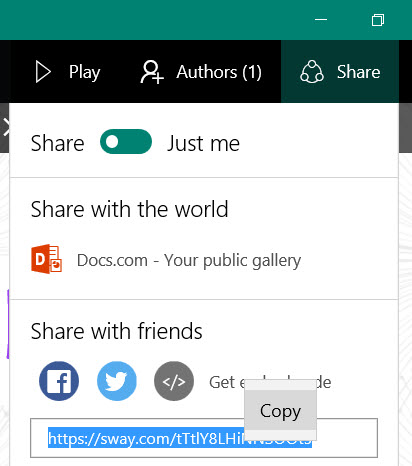Click the Just me label

(x=203, y=143)
